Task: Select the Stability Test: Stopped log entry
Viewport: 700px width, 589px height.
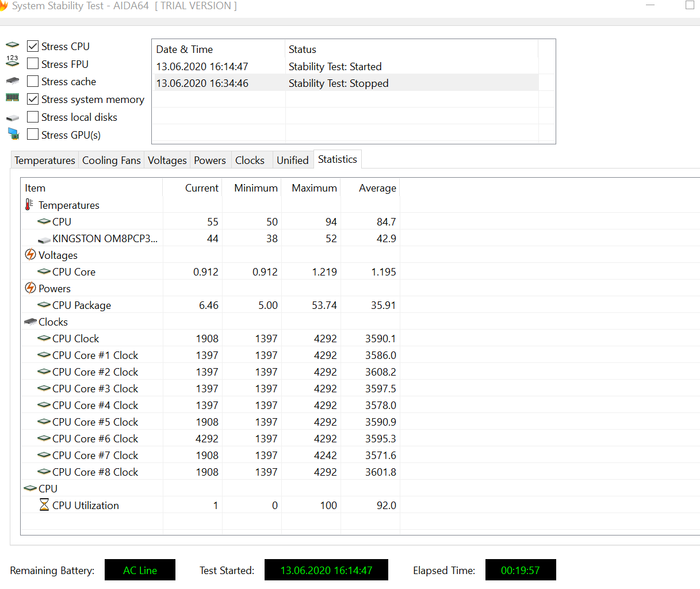Action: click(x=346, y=83)
